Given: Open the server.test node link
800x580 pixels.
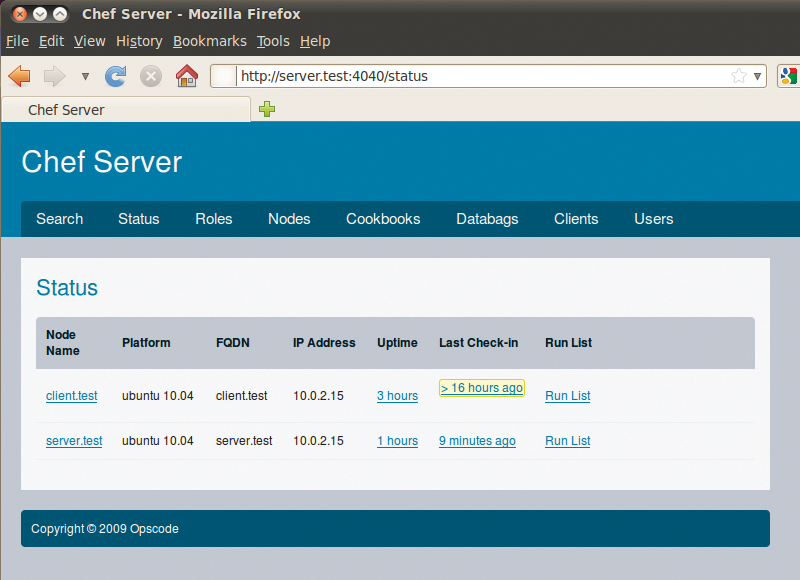Looking at the screenshot, I should pos(74,441).
